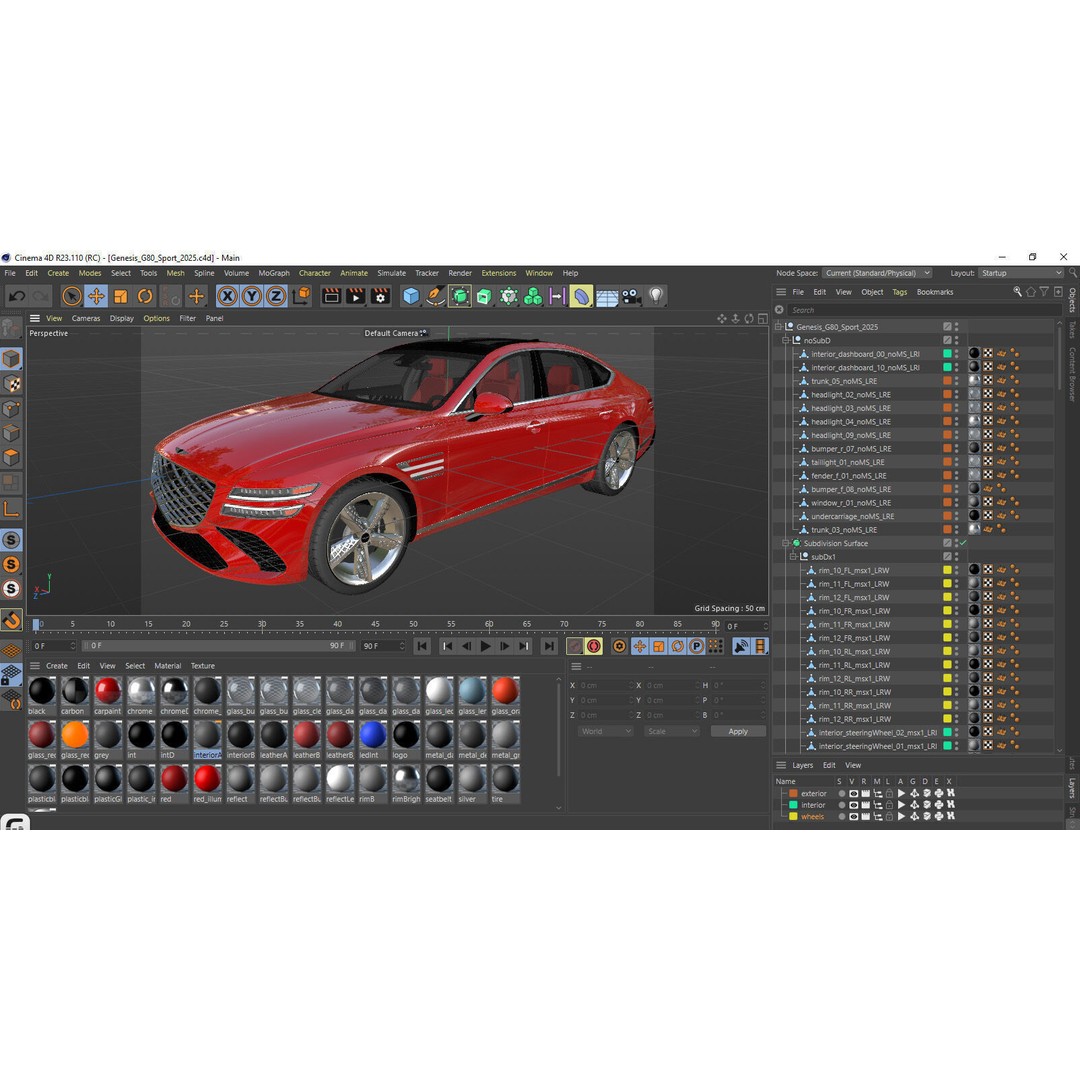
Task: Open Edit Render Settings
Action: (380, 296)
